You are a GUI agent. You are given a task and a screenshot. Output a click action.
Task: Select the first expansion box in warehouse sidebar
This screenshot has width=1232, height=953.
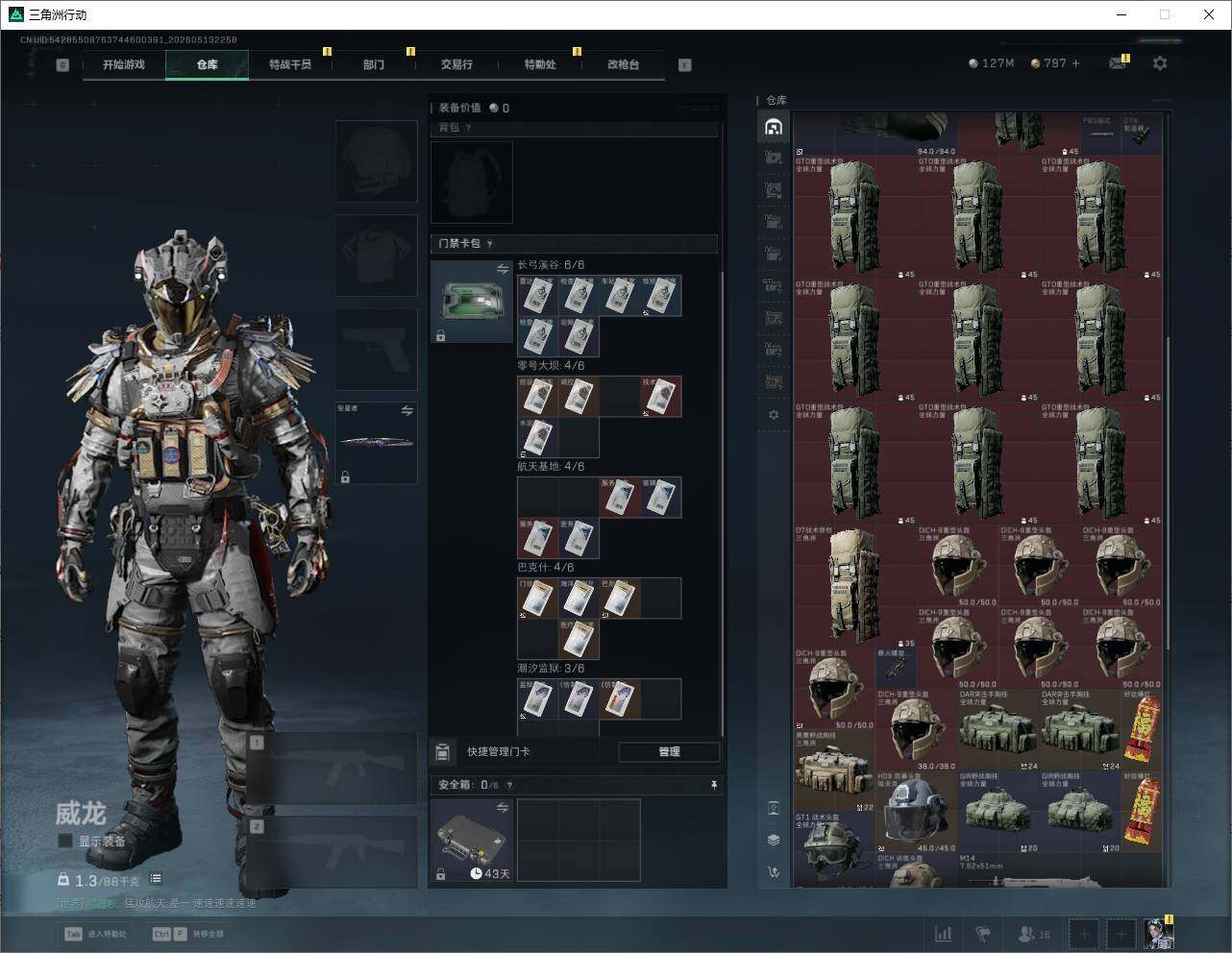(774, 158)
